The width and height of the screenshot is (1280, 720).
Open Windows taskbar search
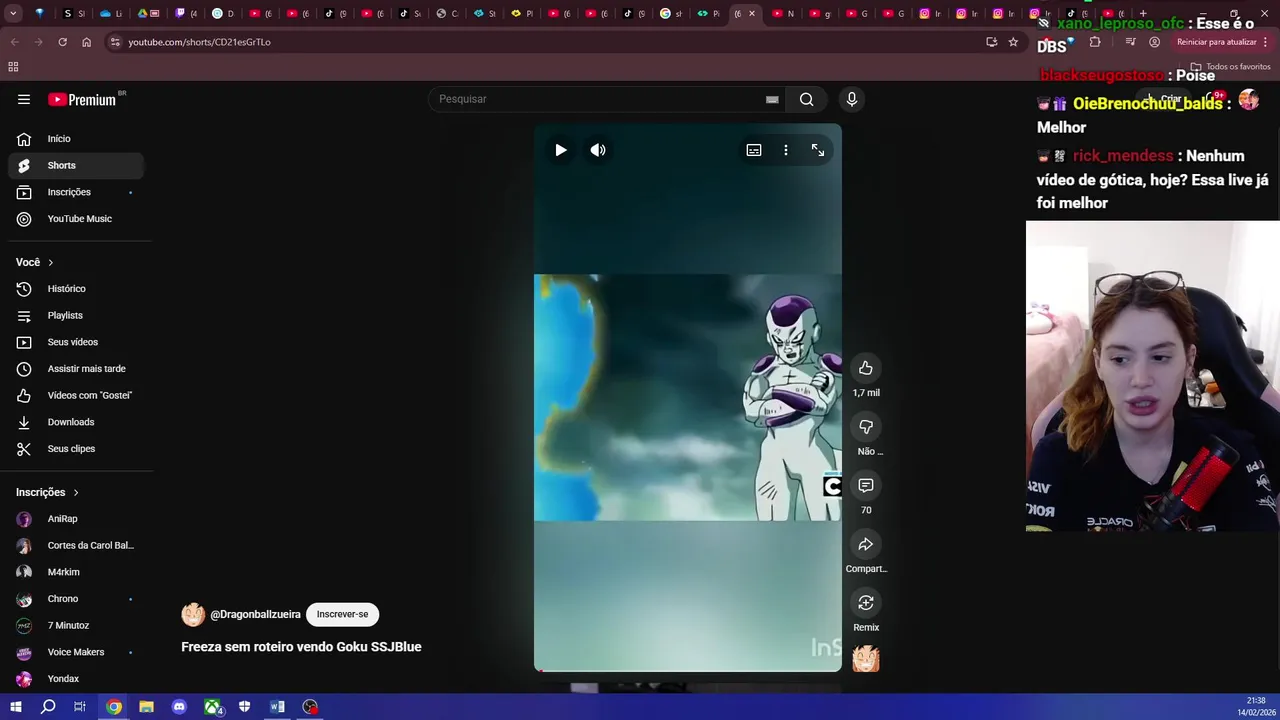coord(47,707)
